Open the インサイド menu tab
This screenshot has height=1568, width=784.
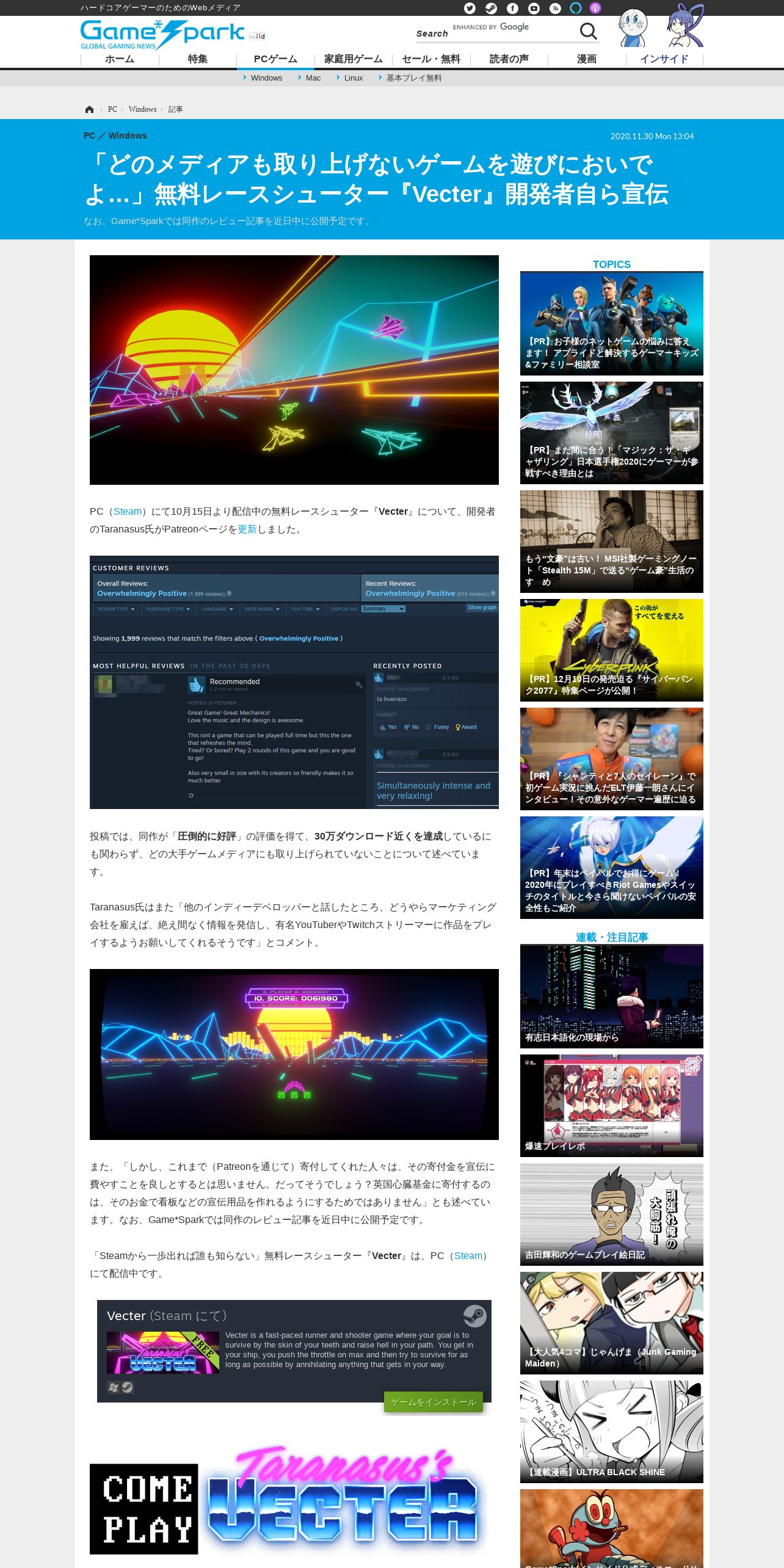pyautogui.click(x=664, y=59)
